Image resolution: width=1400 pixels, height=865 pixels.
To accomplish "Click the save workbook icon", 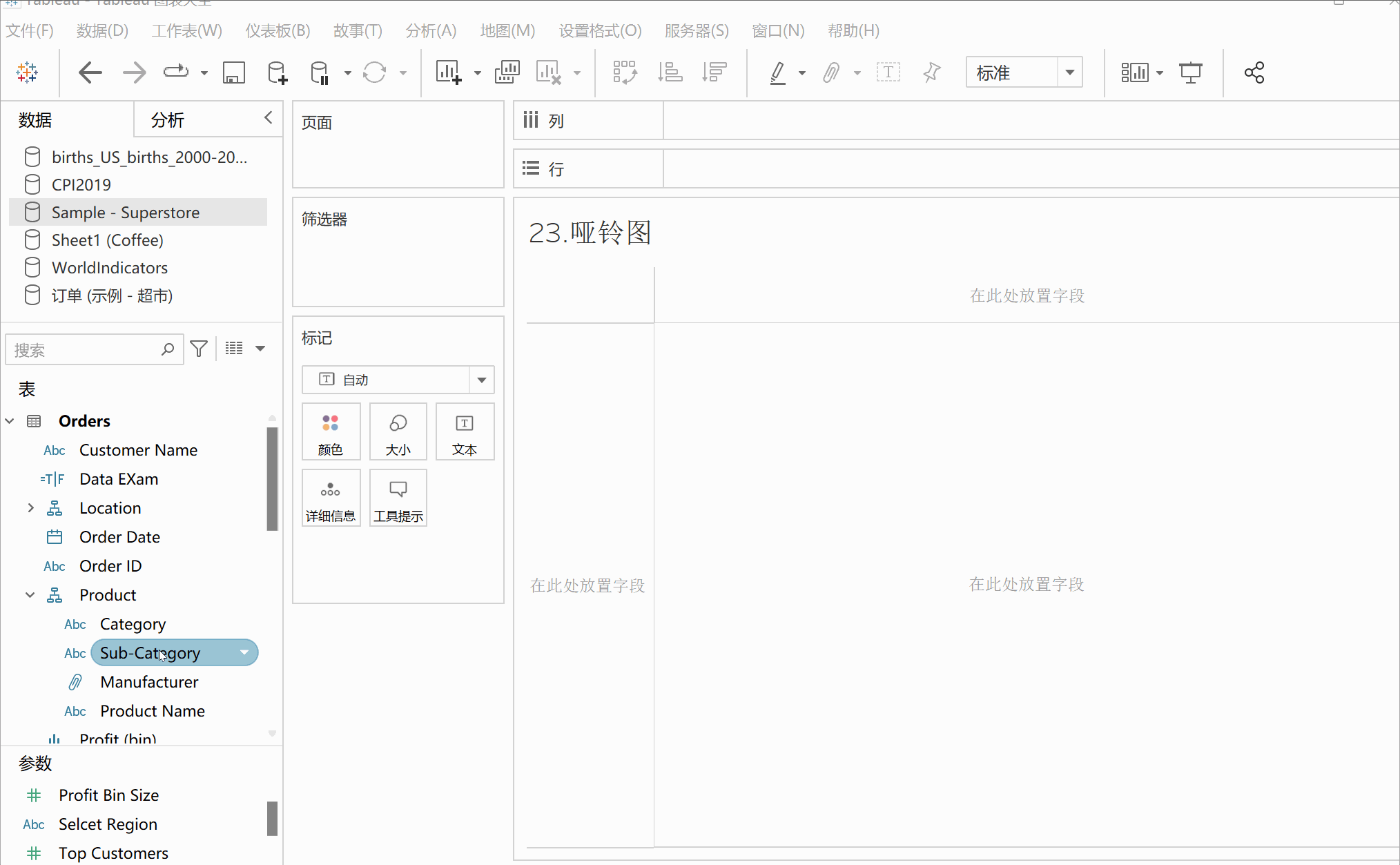I will [x=233, y=72].
